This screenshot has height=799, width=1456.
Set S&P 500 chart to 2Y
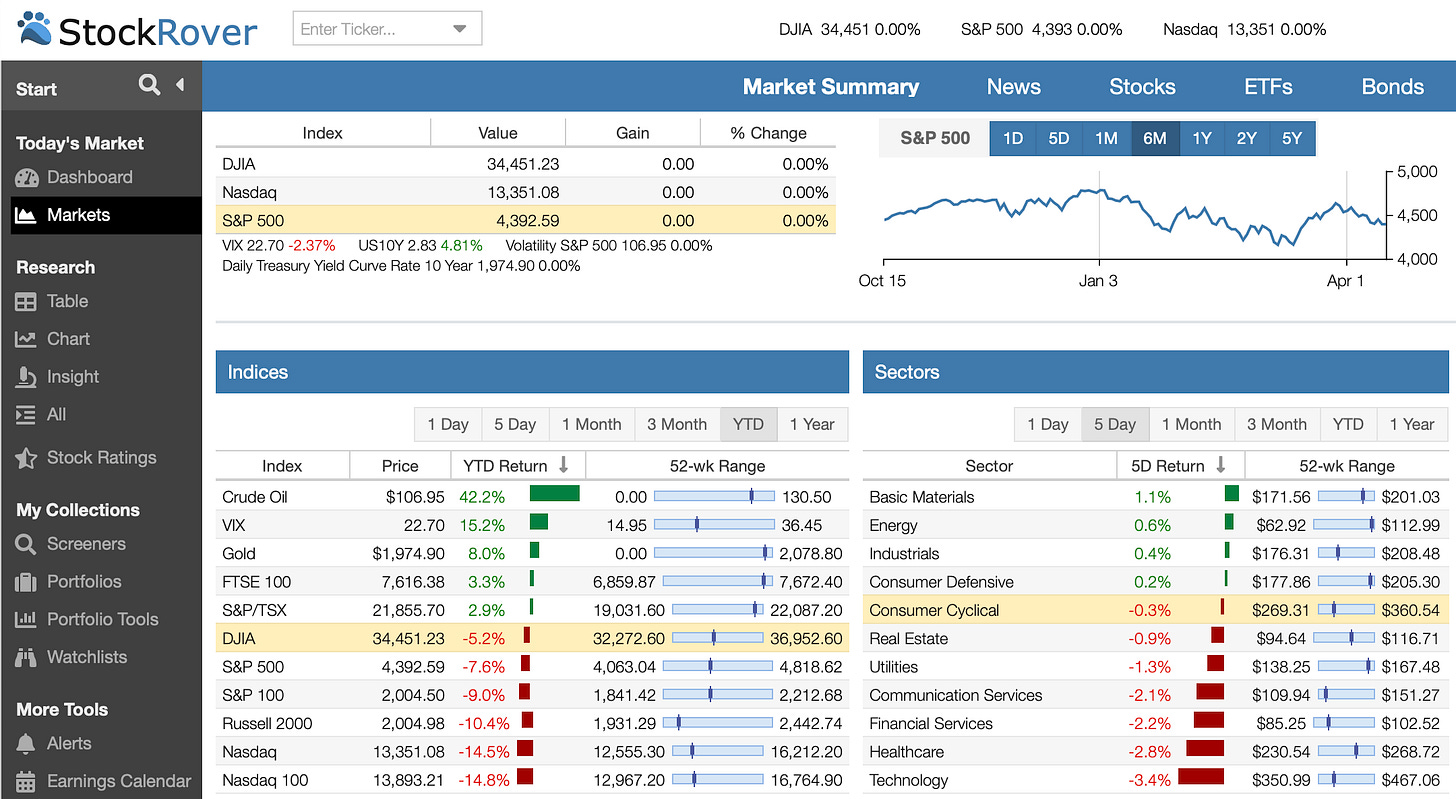coord(1246,138)
